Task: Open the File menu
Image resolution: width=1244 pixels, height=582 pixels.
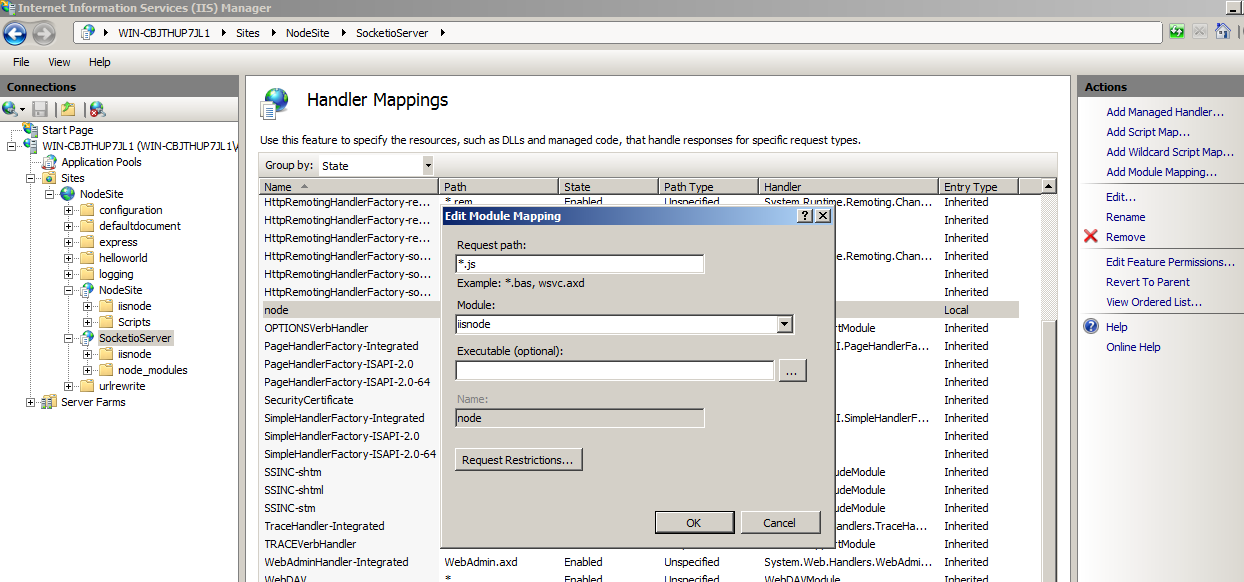Action: (x=21, y=62)
